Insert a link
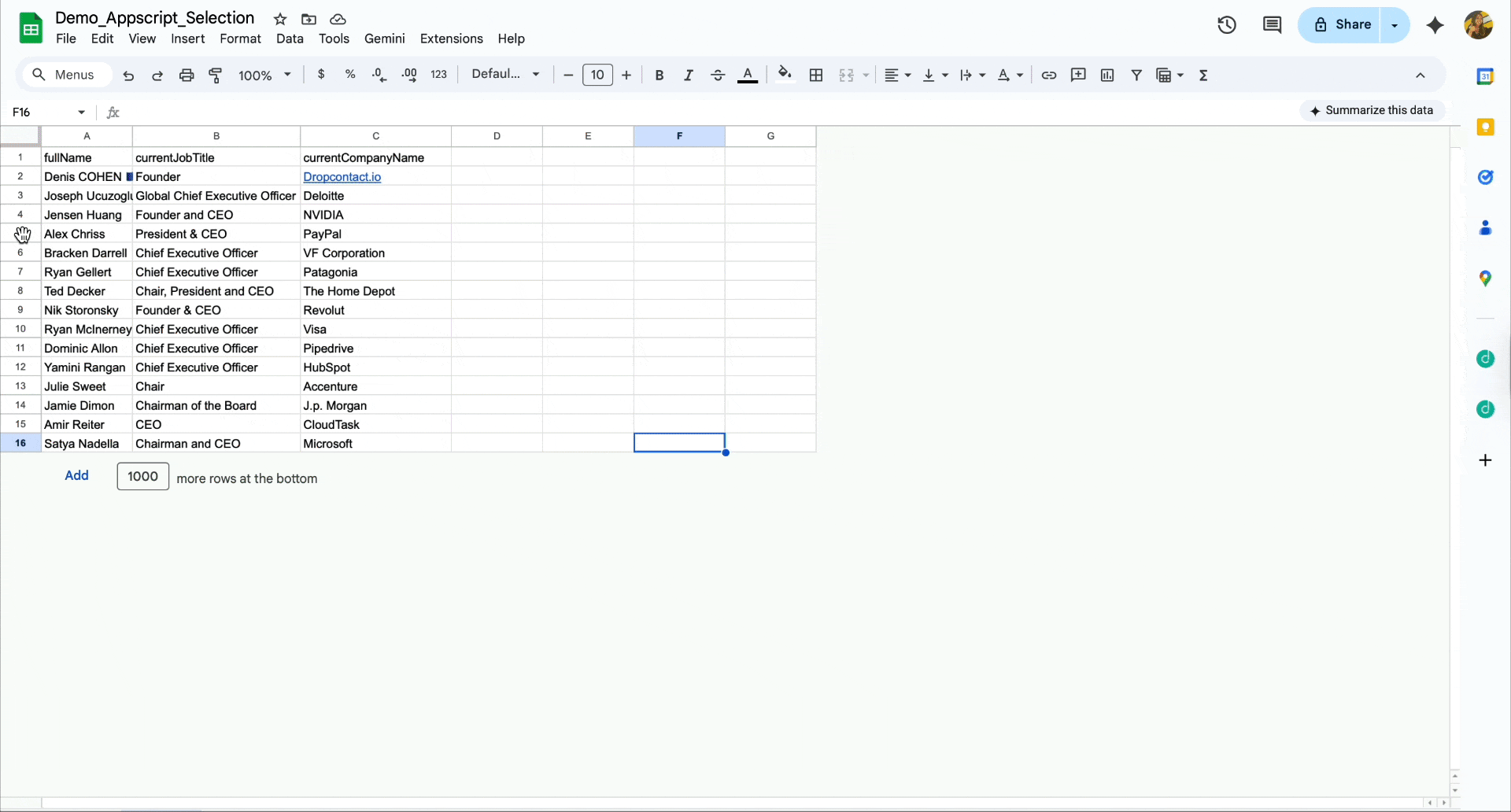This screenshot has height=812, width=1511. point(1049,76)
